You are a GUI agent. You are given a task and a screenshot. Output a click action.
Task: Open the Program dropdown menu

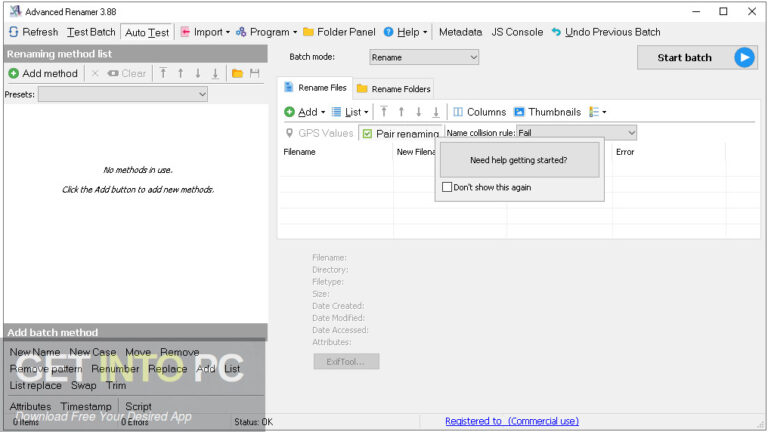click(266, 32)
